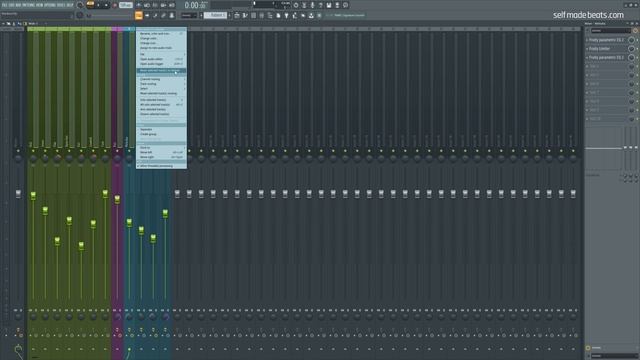Click the Master track pan knob
Screen dimensions: 640x360
tap(18, 159)
